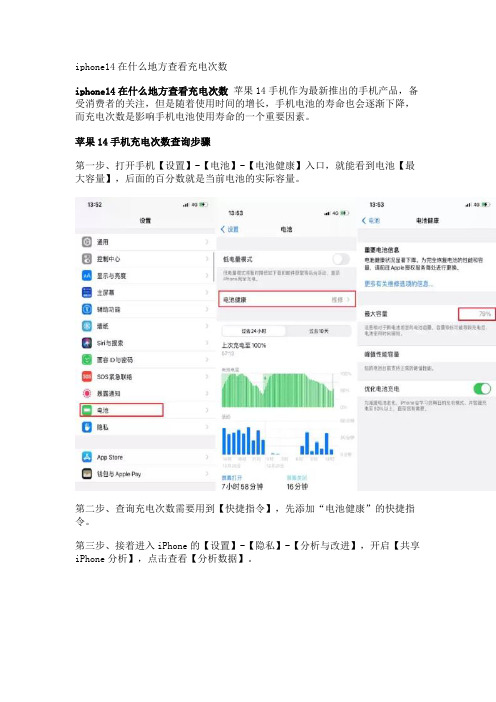Tap back arrow labeled 设置
This screenshot has height=702, width=496.
[229, 229]
